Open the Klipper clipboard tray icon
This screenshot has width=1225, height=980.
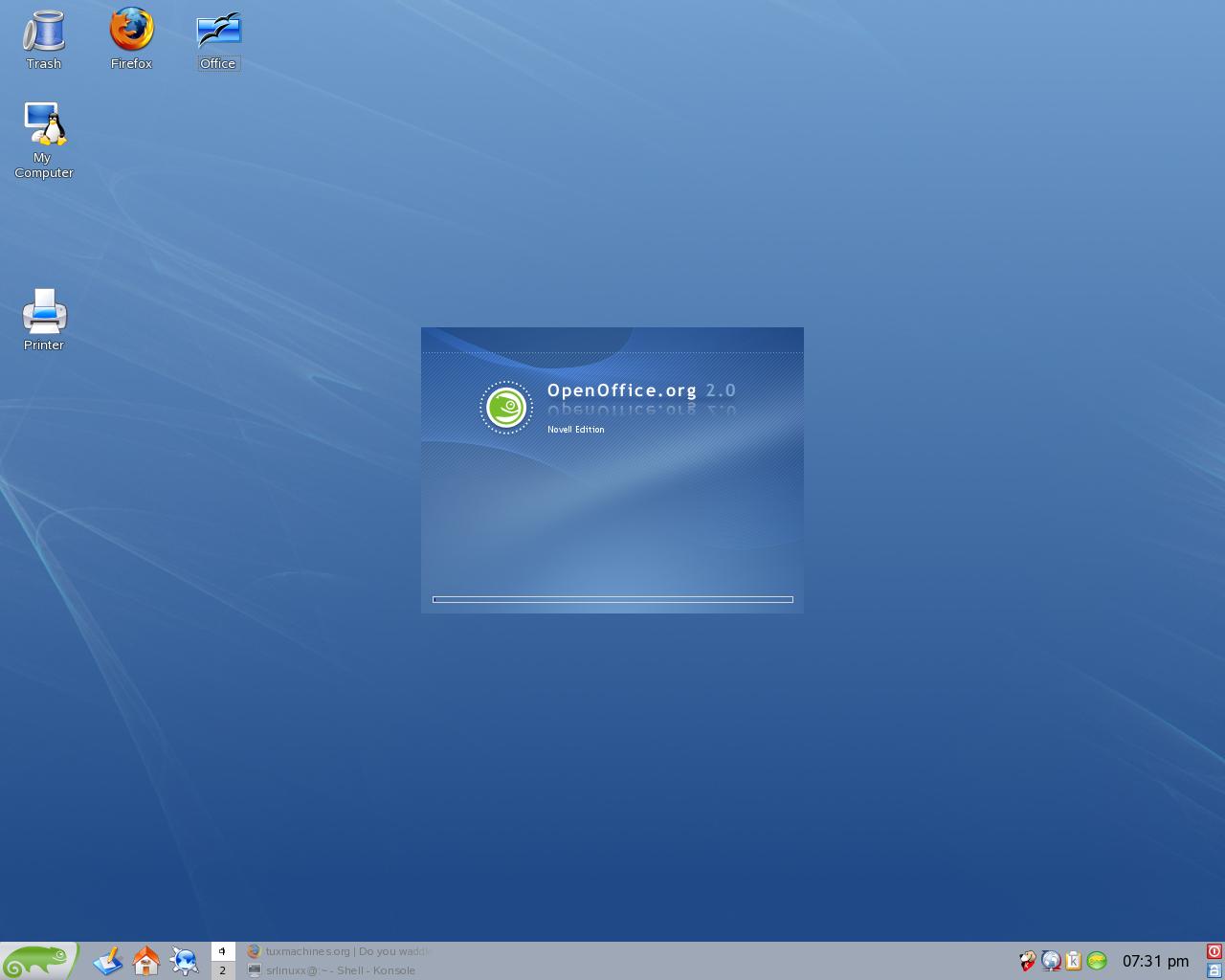click(1074, 961)
